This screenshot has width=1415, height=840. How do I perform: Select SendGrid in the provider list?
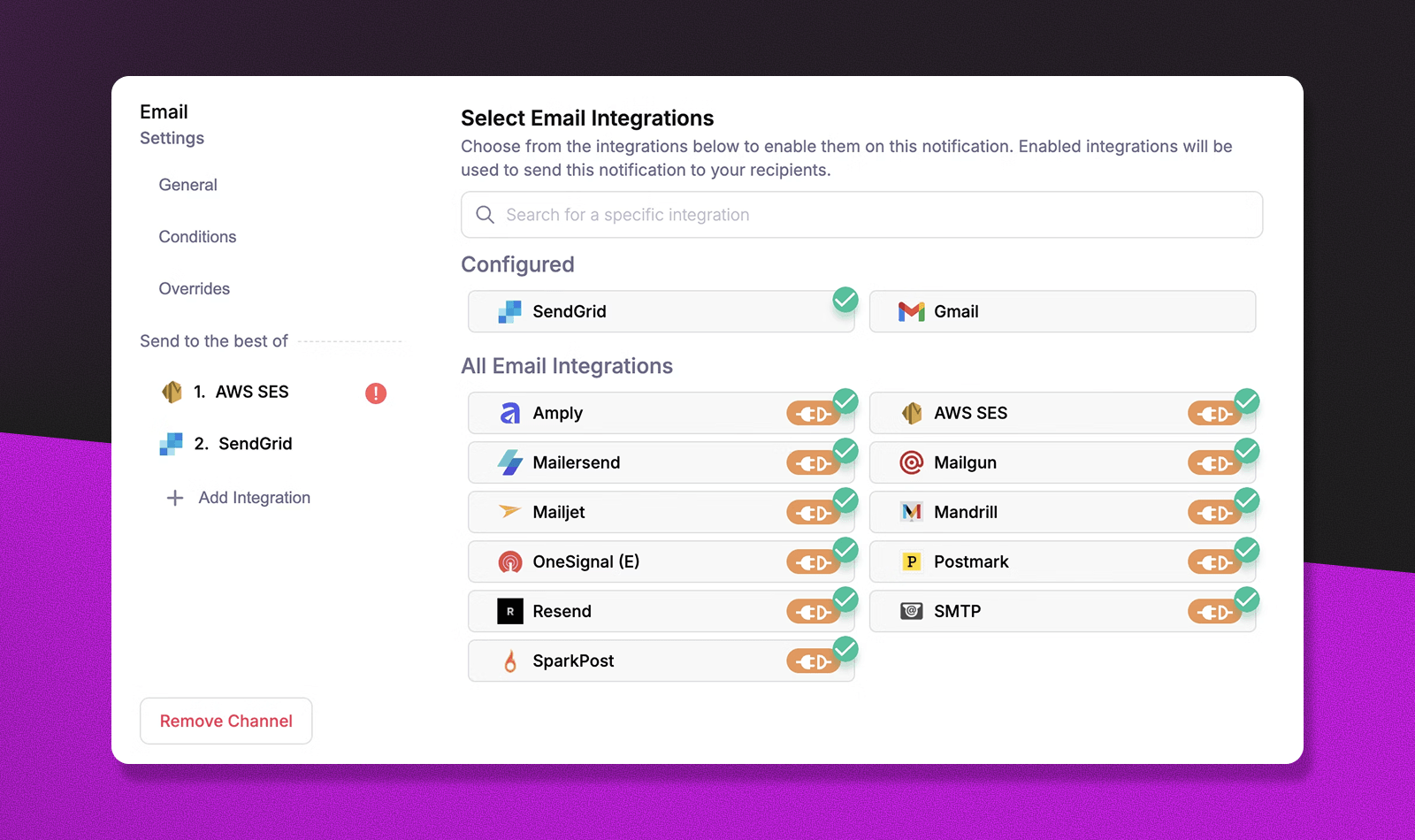pos(255,444)
